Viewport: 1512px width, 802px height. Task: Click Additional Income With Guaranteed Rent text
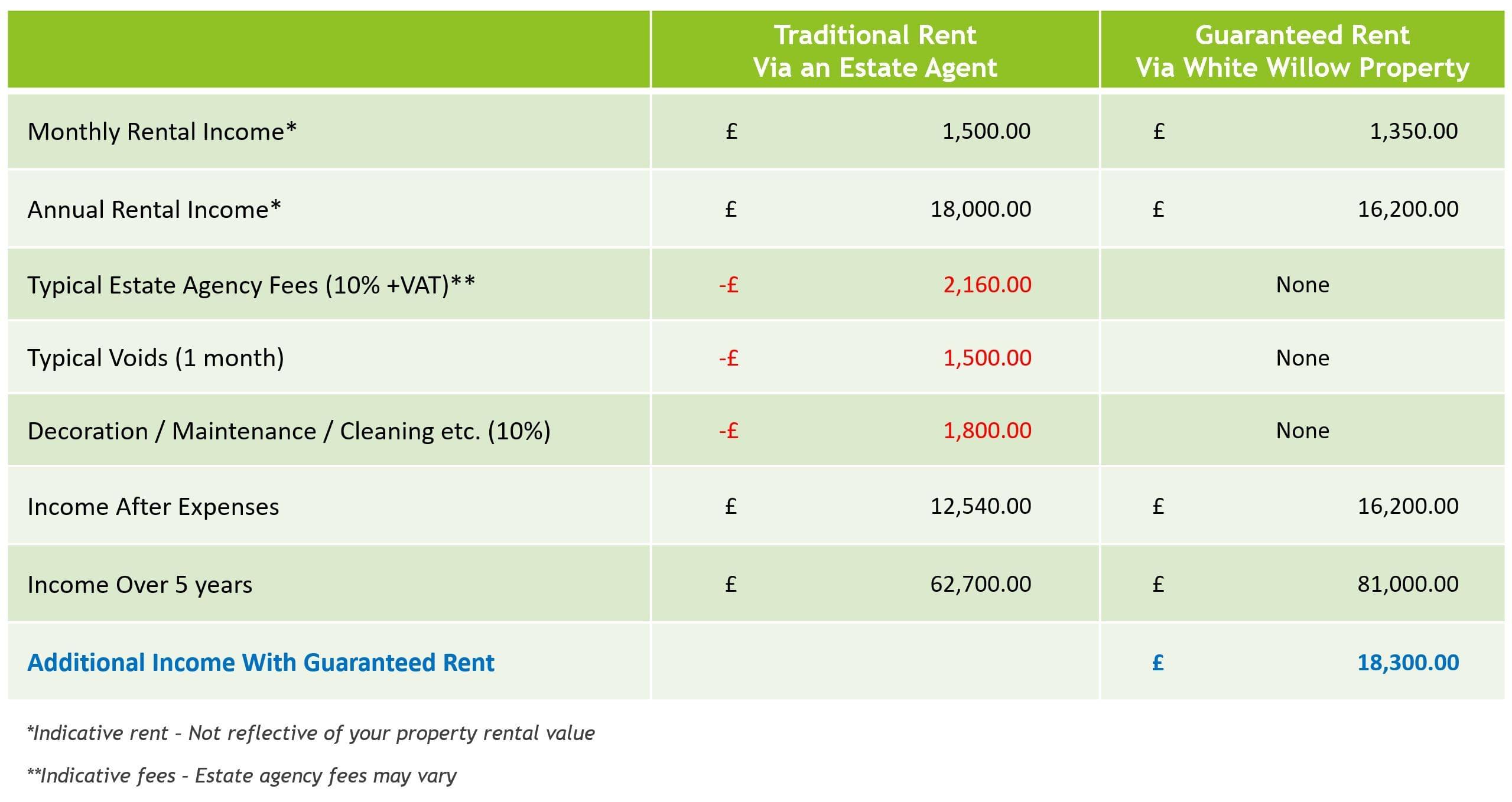261,663
